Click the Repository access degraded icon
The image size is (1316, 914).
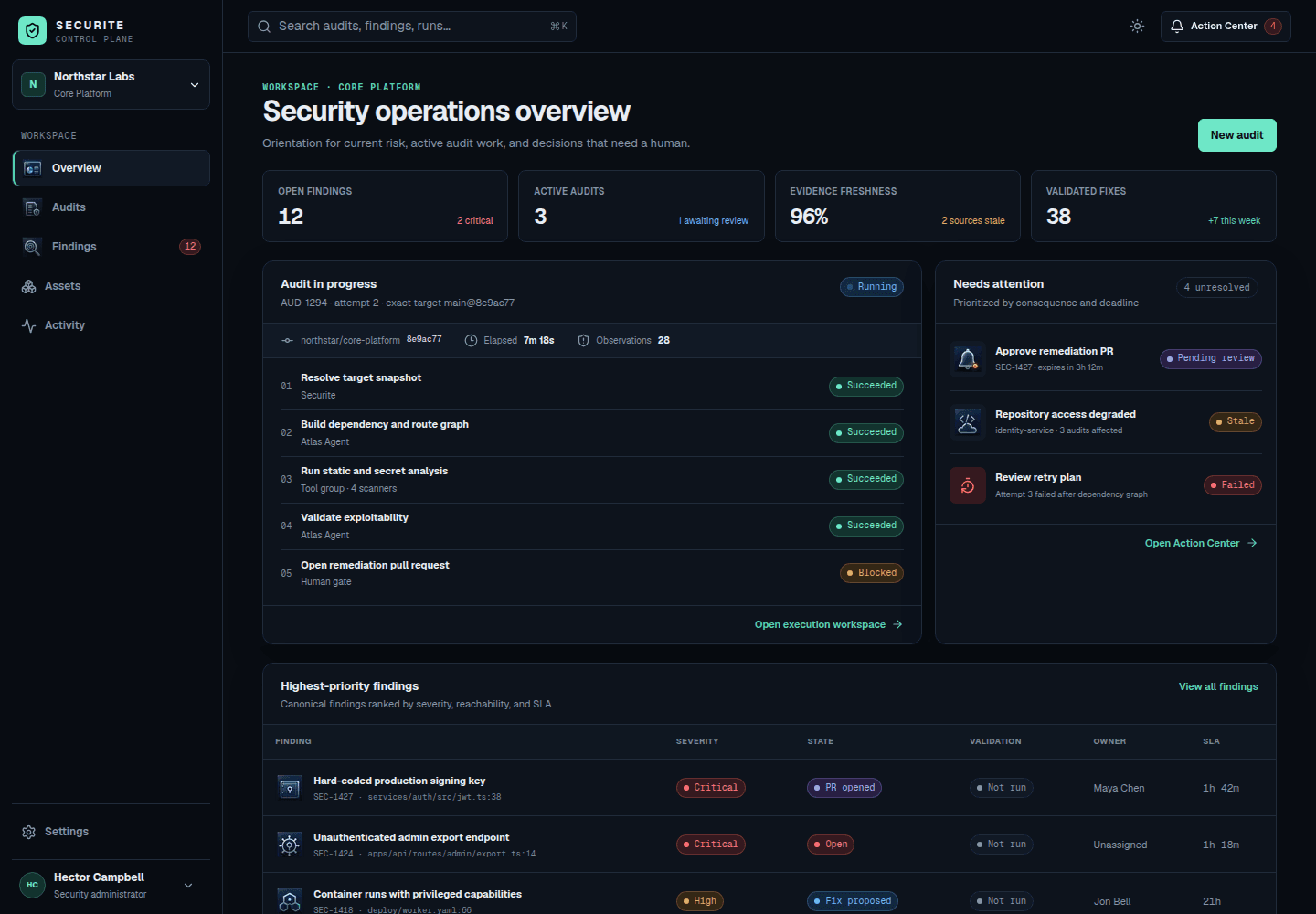[x=968, y=421]
